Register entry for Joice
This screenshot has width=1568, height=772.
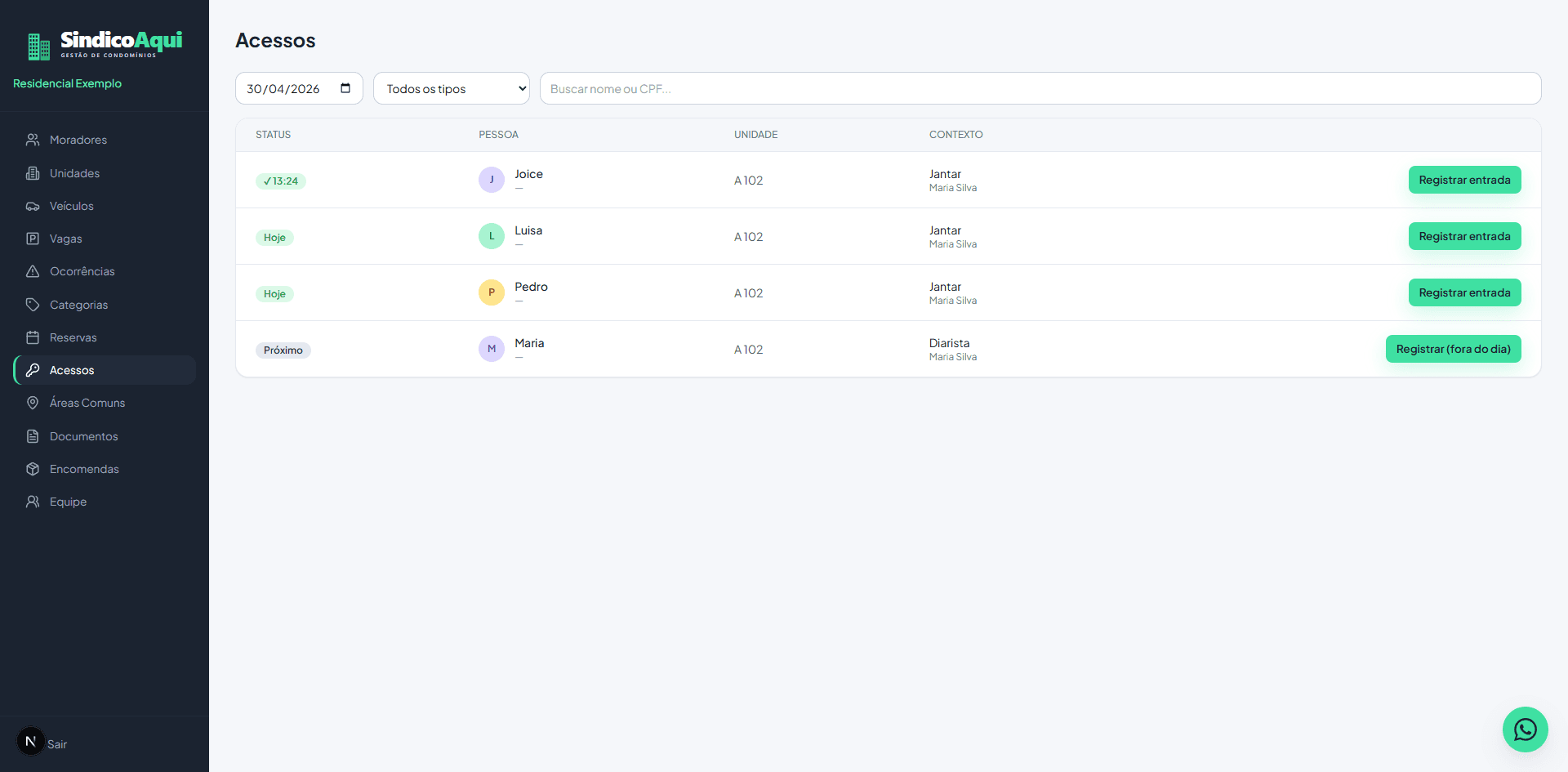pos(1464,180)
